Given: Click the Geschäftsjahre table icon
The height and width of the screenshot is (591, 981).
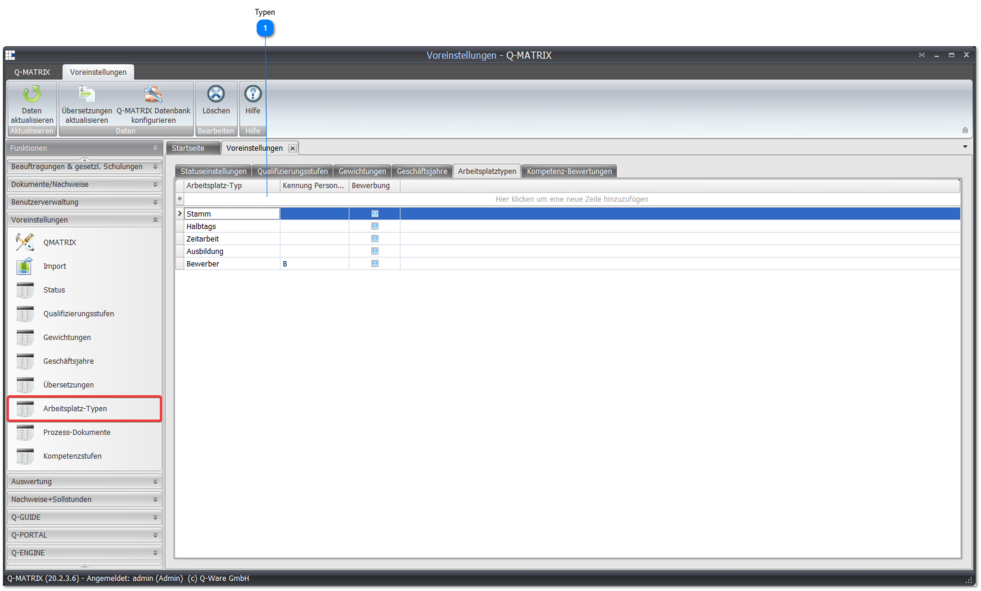Looking at the screenshot, I should coord(25,361).
